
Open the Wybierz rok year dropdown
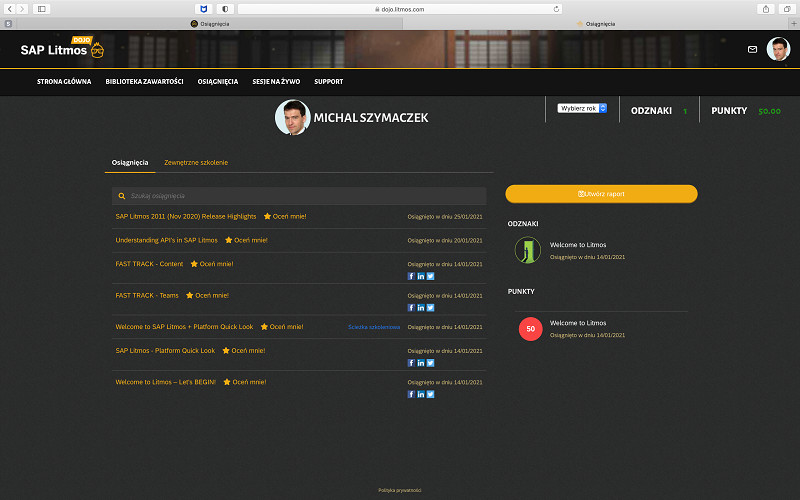click(582, 108)
